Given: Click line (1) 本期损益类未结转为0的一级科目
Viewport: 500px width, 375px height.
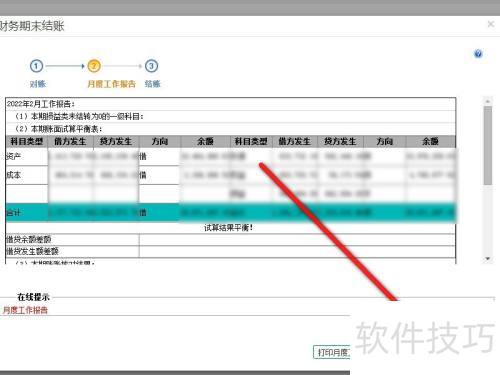Looking at the screenshot, I should [x=80, y=116].
